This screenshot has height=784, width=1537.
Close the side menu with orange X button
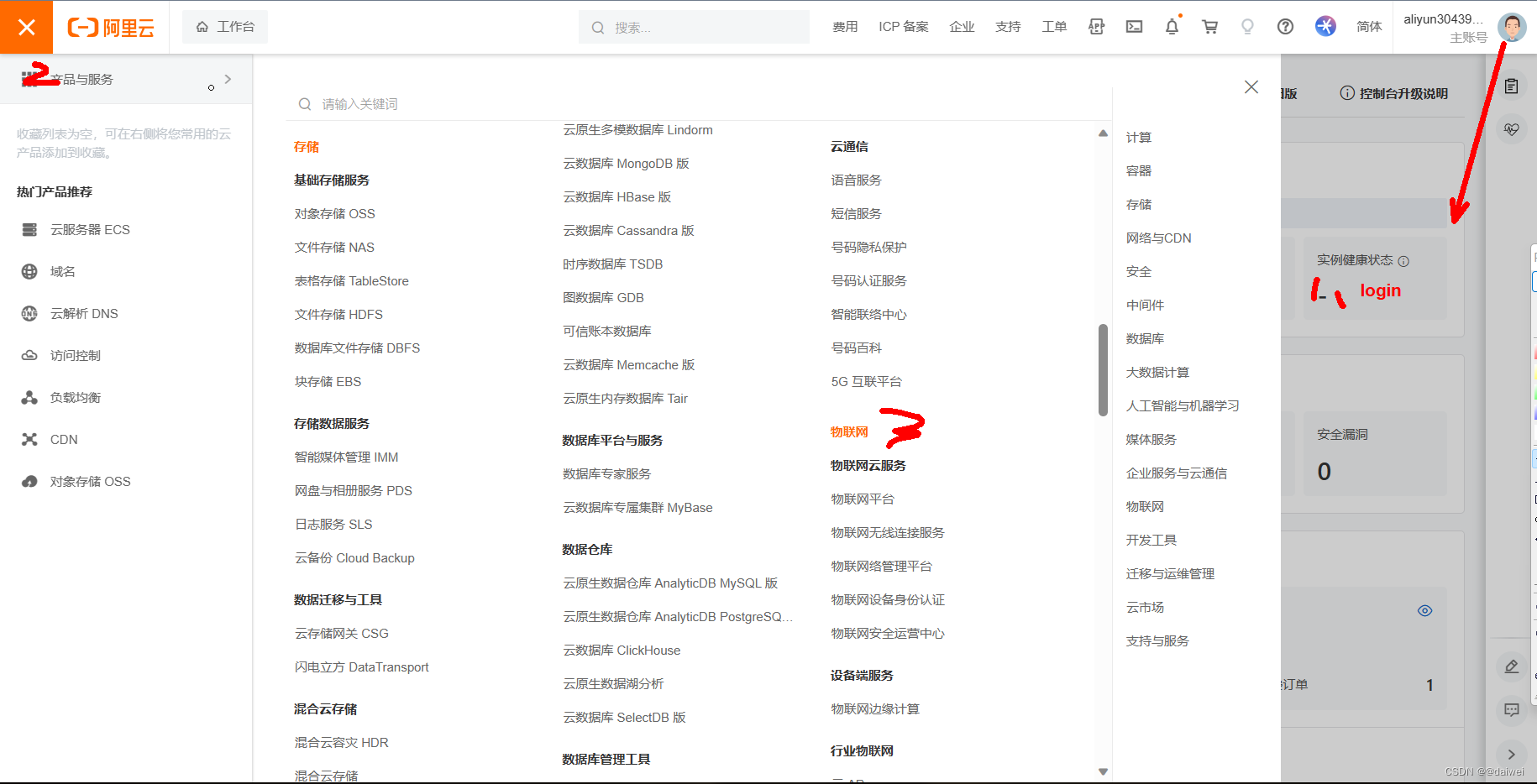tap(26, 27)
